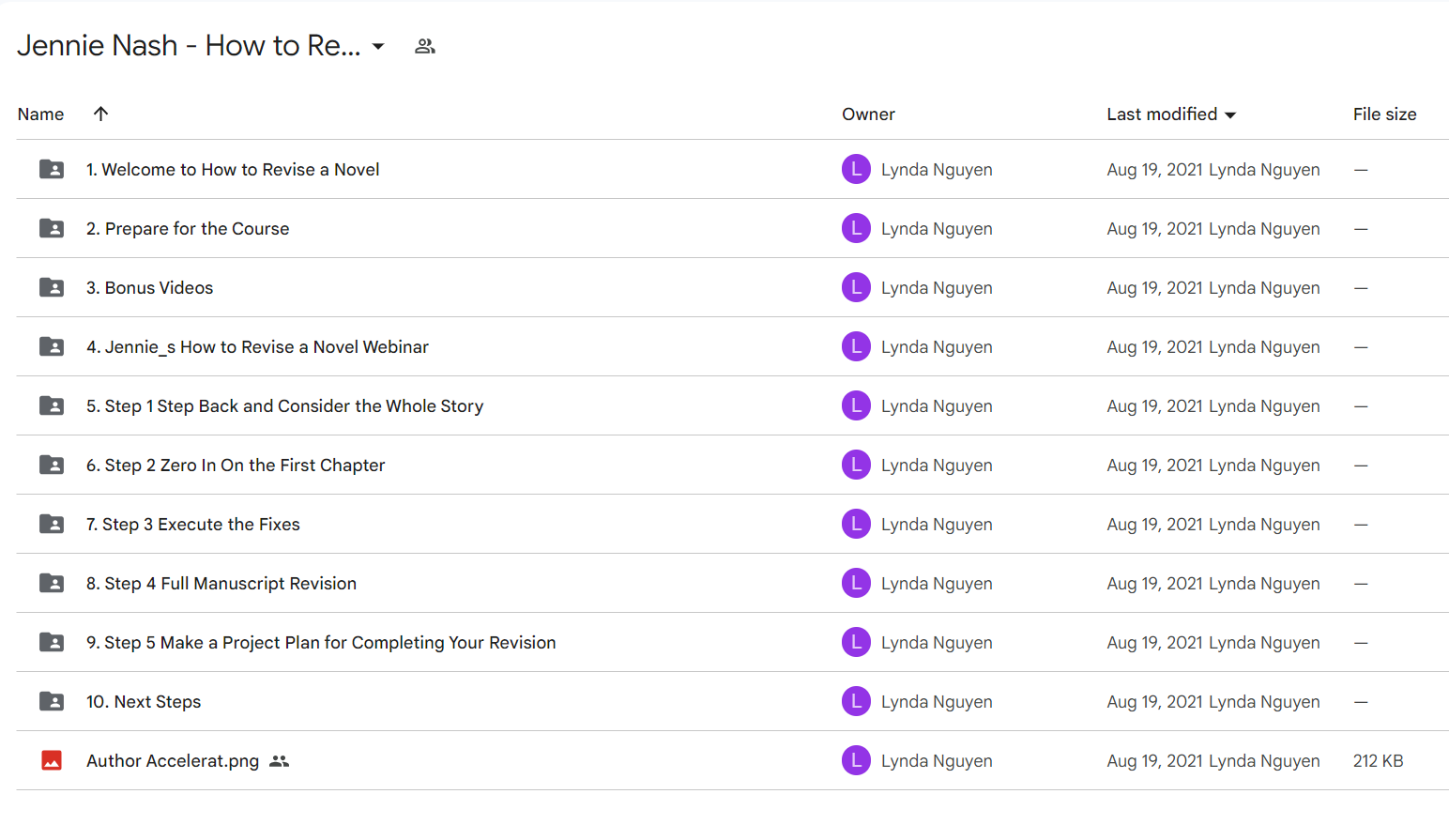Click the shared people icon beside title

(x=425, y=46)
